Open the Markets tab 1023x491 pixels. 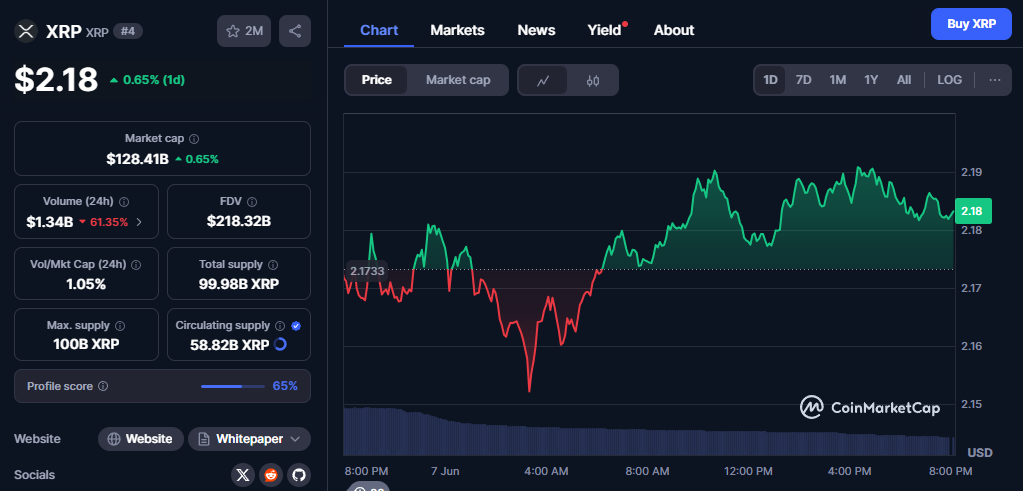(x=457, y=30)
